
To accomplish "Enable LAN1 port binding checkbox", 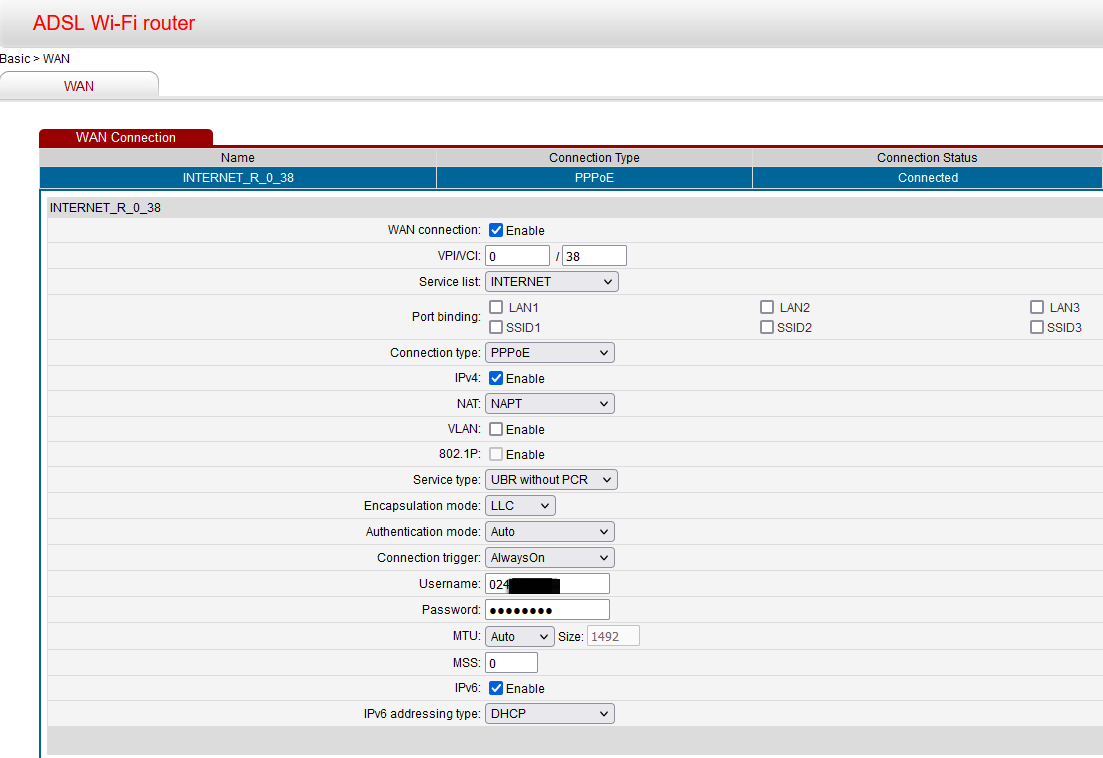I will tap(496, 307).
